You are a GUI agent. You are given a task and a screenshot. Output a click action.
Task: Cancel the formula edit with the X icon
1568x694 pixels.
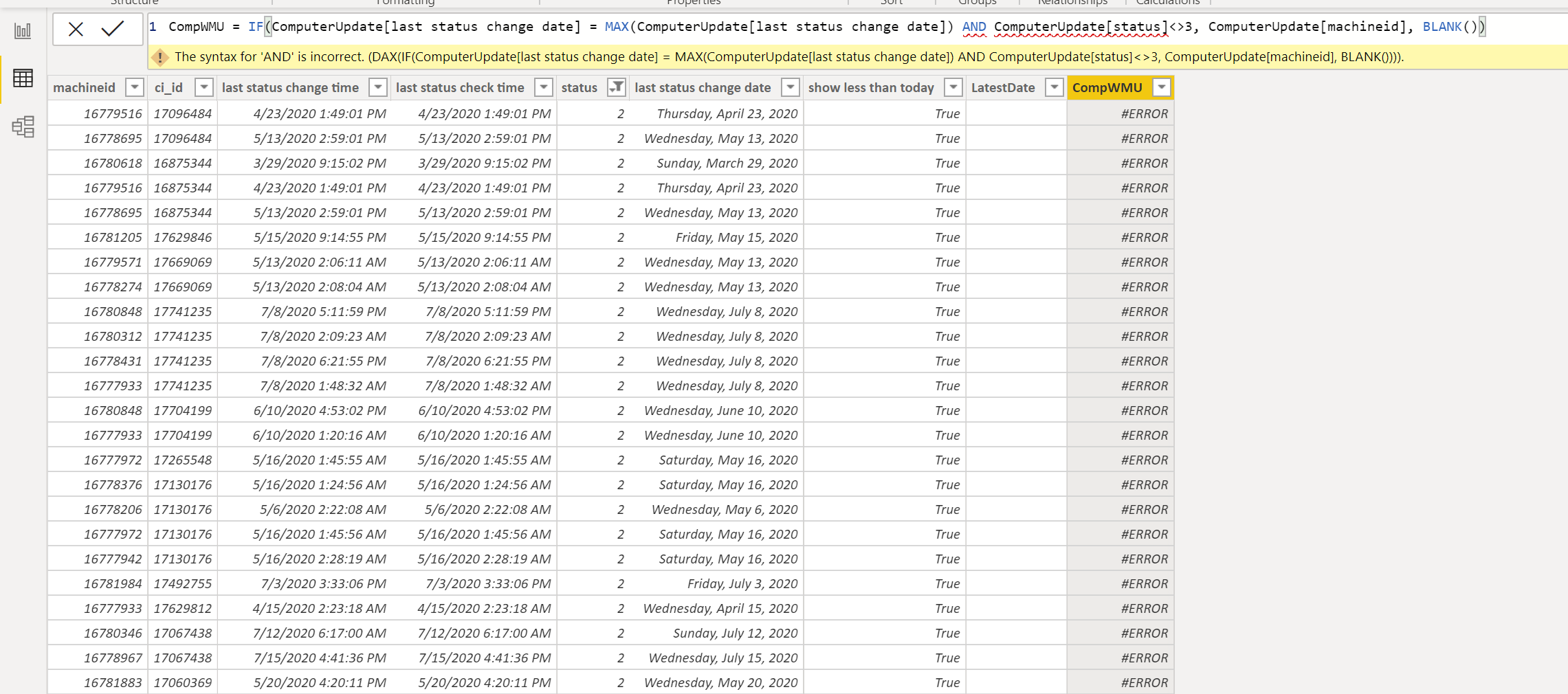coord(76,29)
